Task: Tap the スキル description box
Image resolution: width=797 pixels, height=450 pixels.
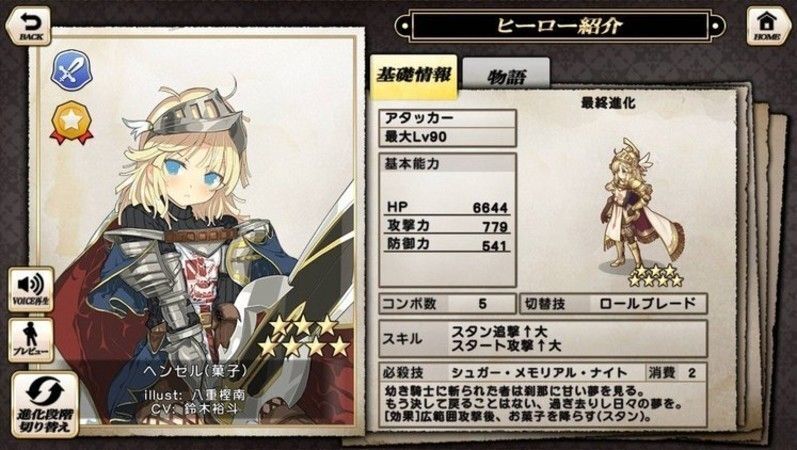Action: [x=543, y=339]
